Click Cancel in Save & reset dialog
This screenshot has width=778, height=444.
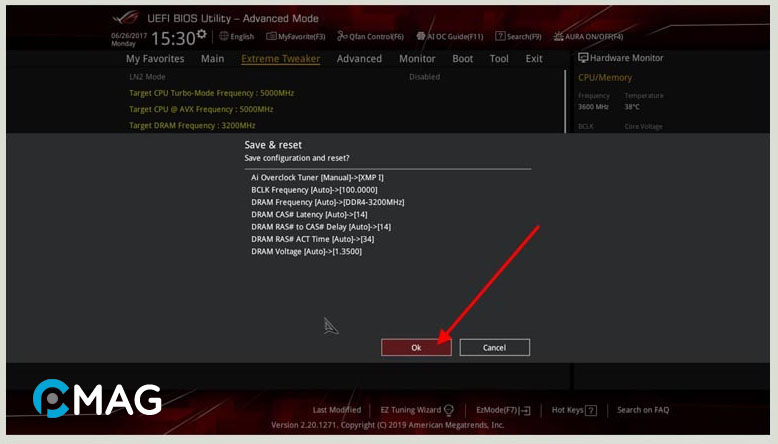[x=495, y=347]
